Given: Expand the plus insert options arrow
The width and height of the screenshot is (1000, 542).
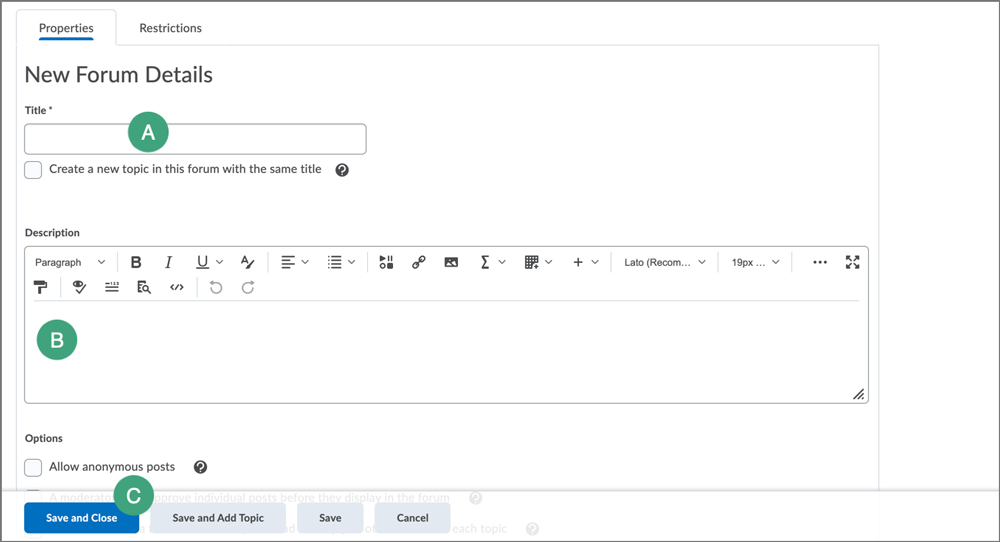Looking at the screenshot, I should [595, 262].
